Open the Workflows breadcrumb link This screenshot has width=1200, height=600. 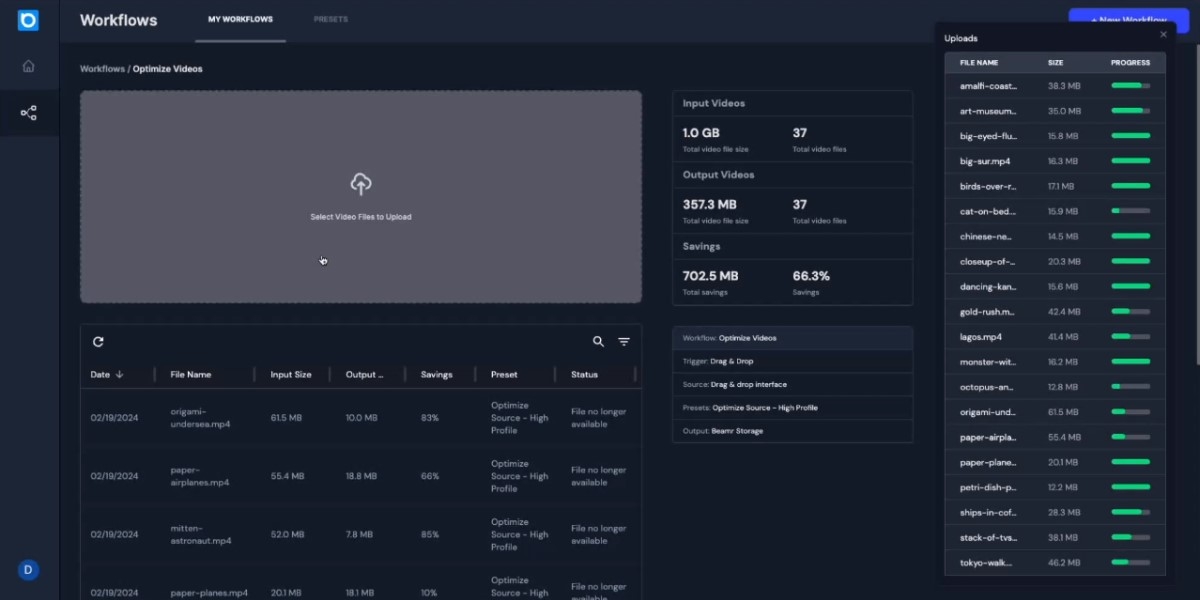[x=101, y=68]
